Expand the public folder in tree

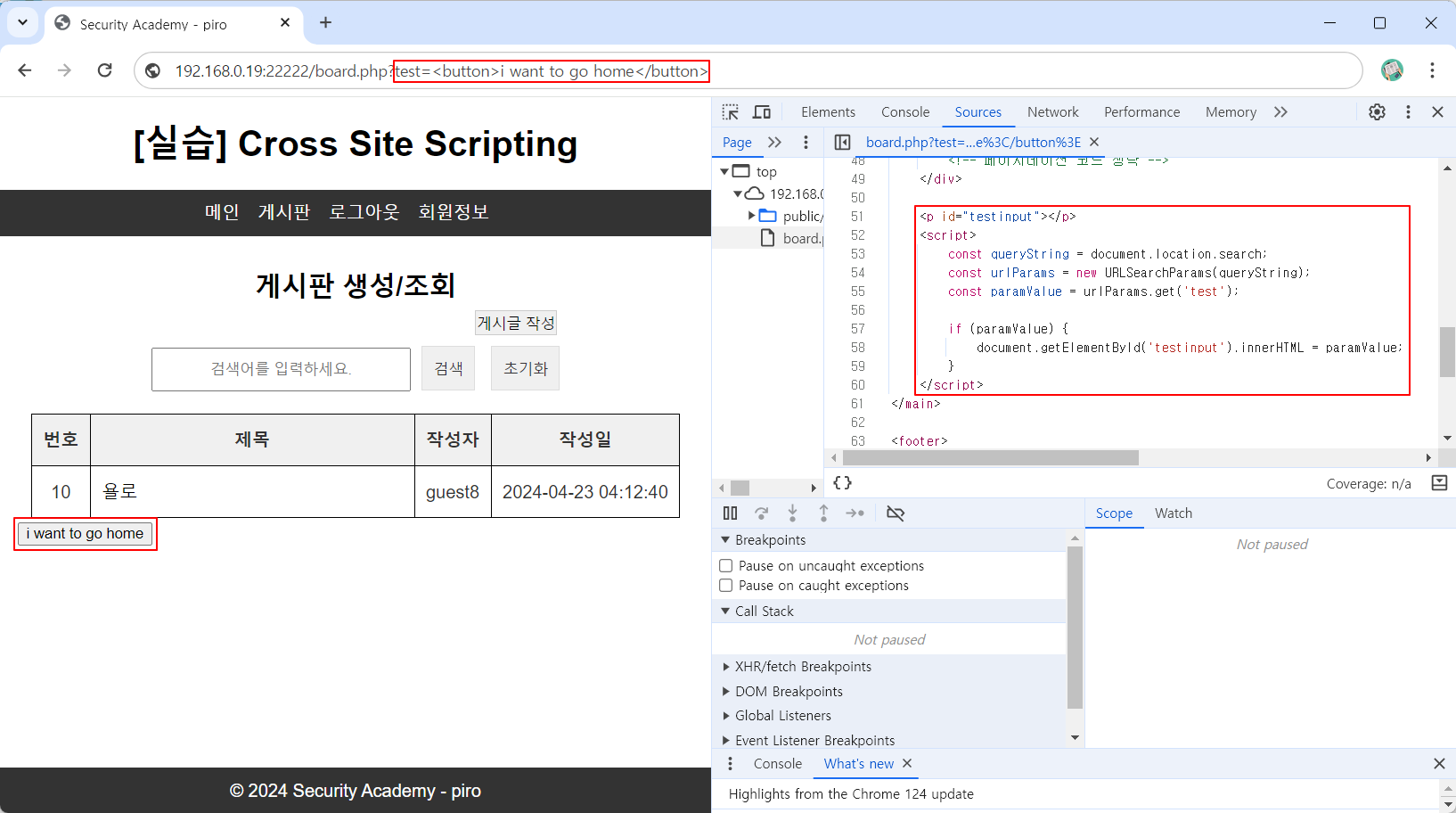pos(751,216)
